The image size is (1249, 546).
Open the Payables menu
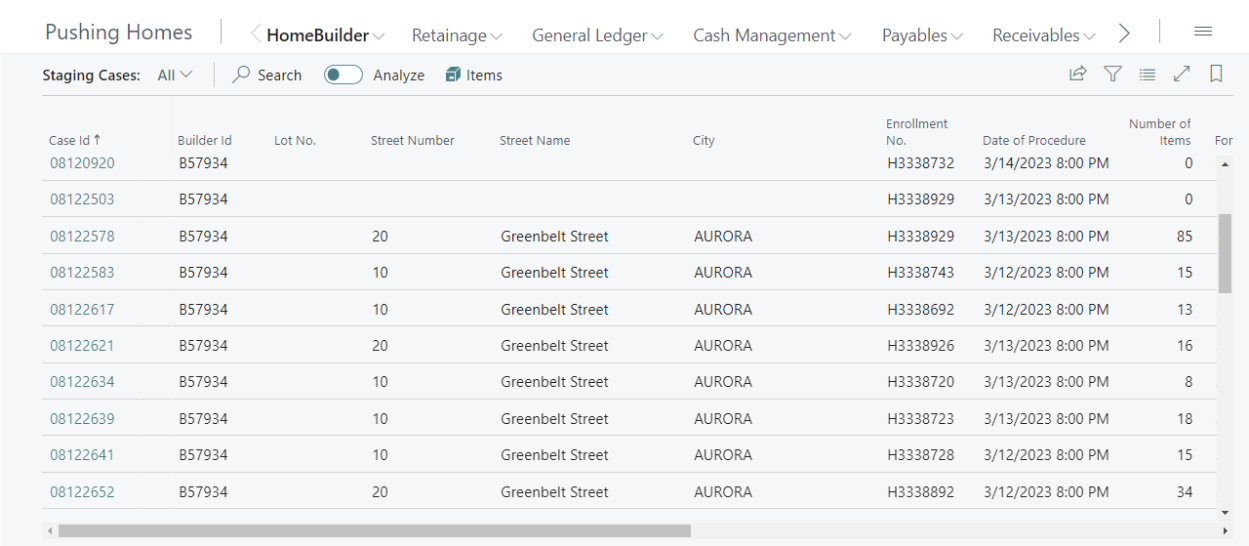coord(922,35)
